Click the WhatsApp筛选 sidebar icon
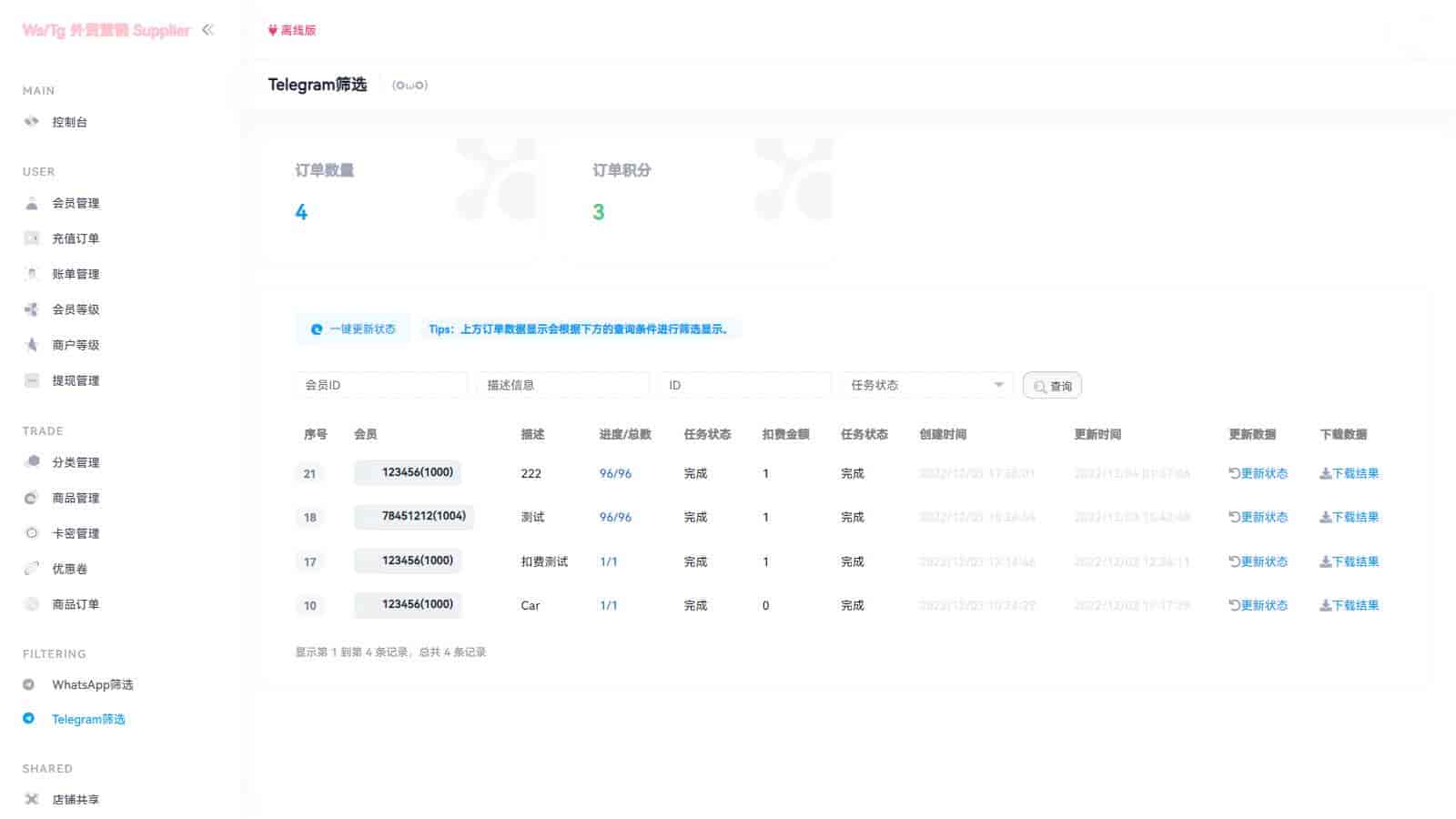 [x=29, y=684]
